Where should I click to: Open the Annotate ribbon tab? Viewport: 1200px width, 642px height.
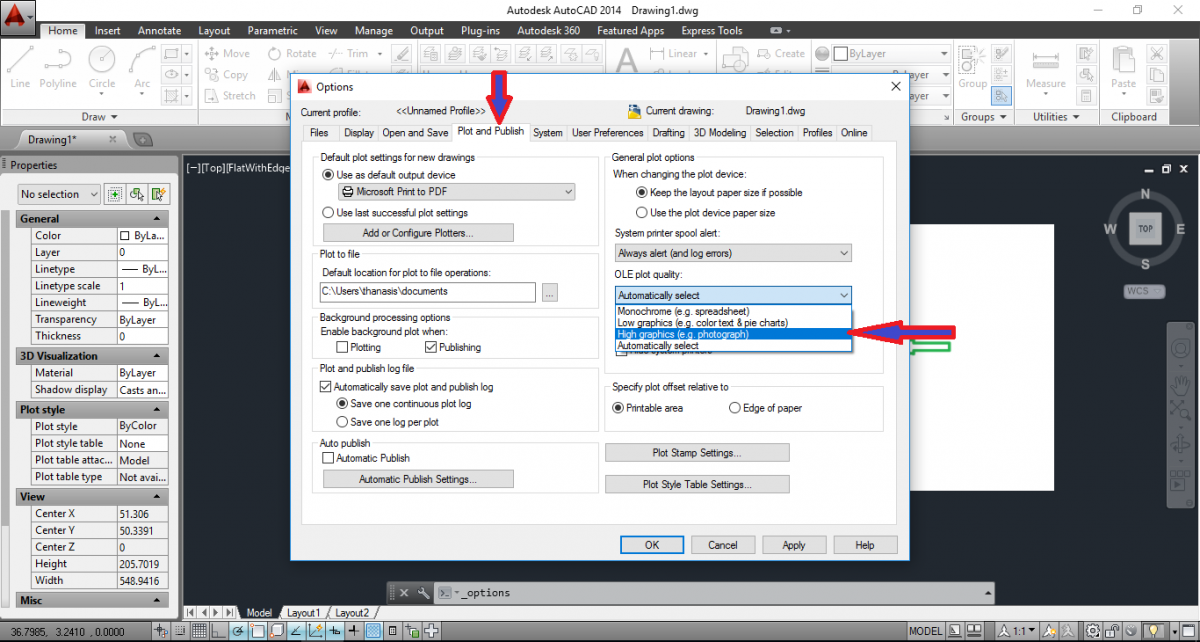point(159,31)
